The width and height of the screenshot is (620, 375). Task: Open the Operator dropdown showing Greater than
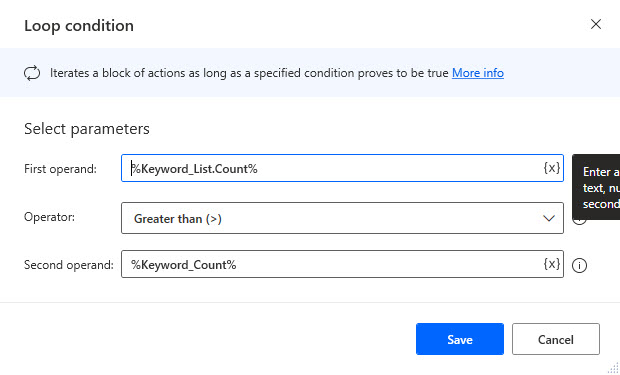pos(342,218)
